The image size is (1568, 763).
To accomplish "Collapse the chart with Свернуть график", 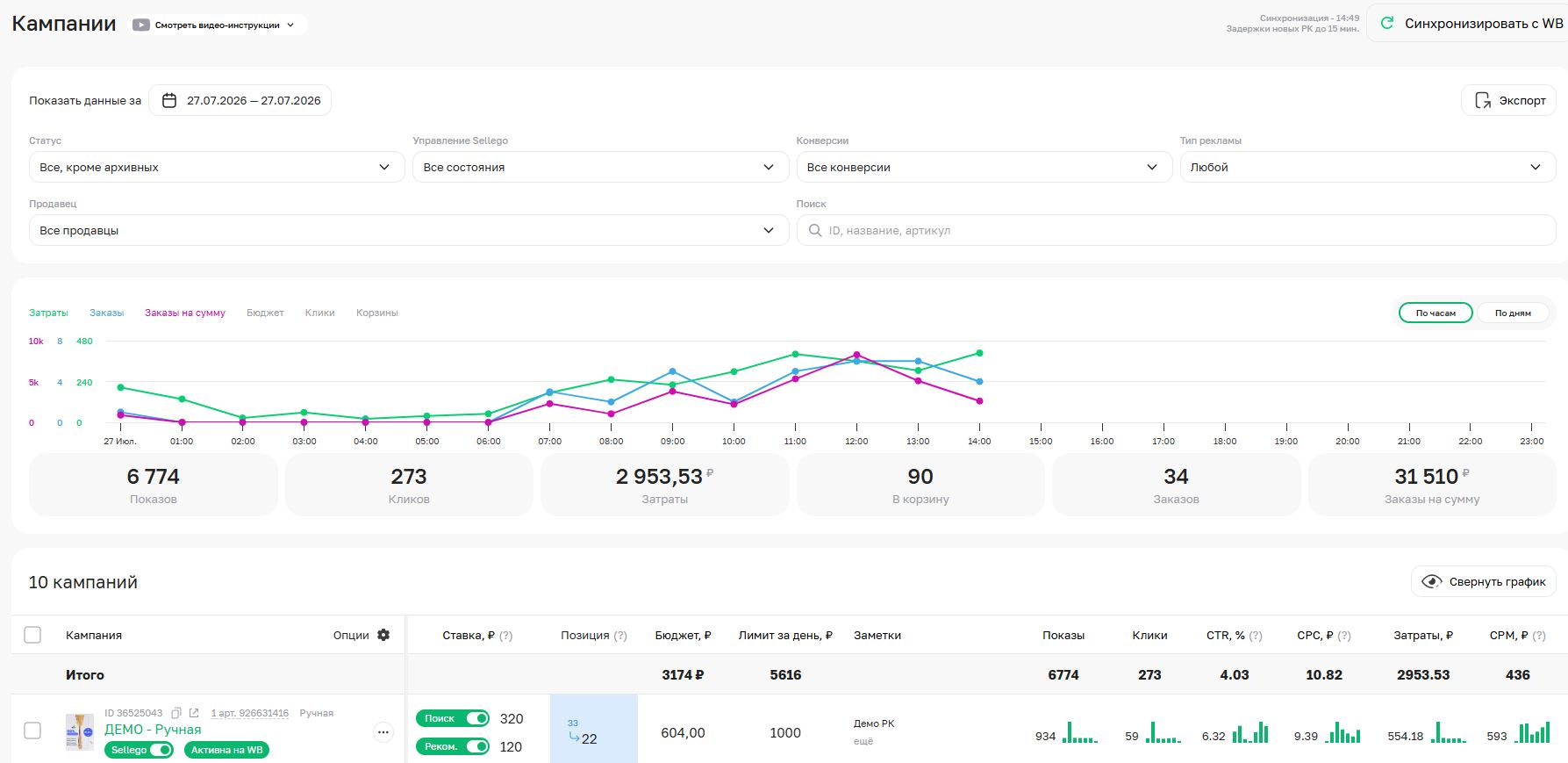I will pos(1484,581).
